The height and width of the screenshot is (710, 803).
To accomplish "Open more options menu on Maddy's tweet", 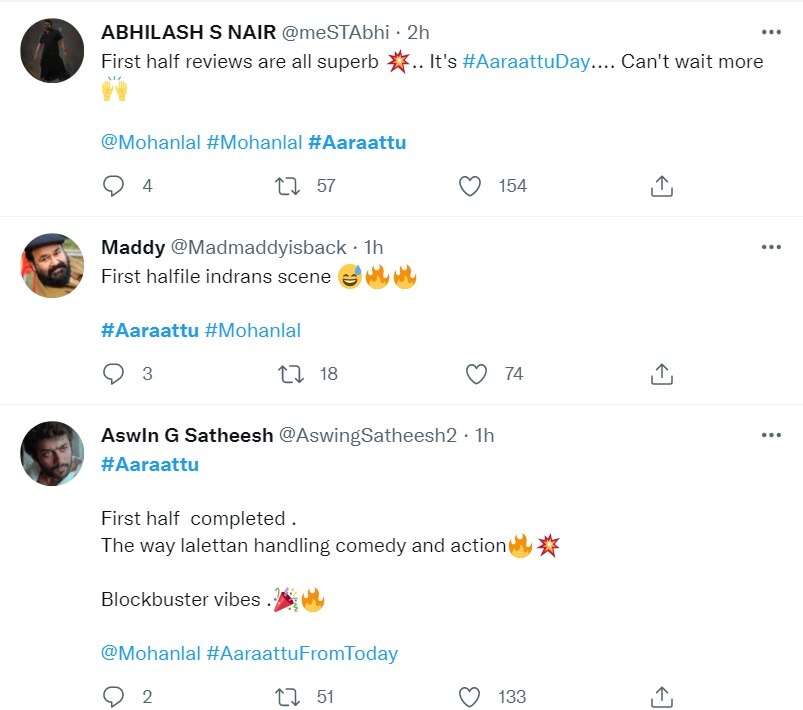I will click(771, 246).
